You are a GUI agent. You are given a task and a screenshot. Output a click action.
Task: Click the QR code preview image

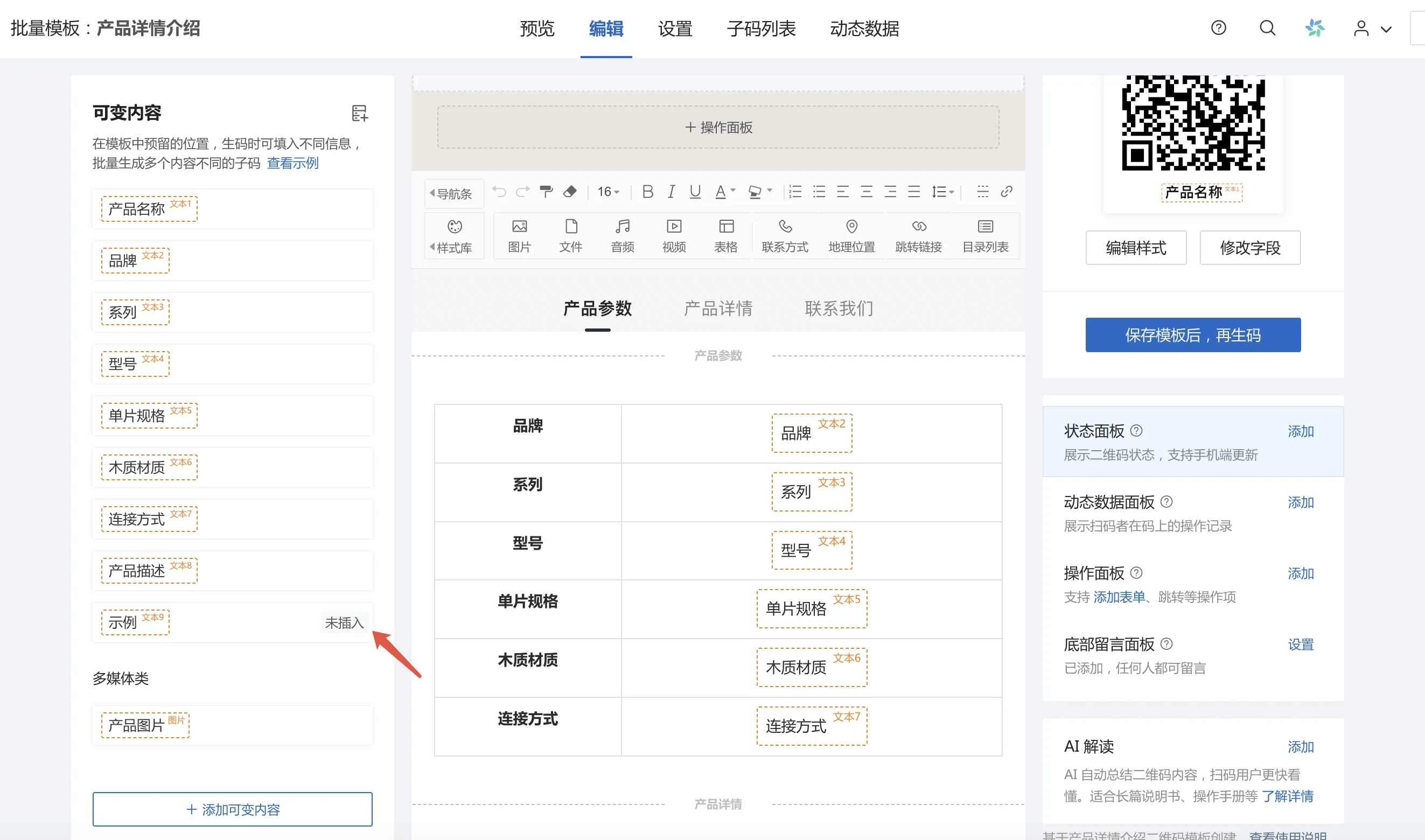1193,123
